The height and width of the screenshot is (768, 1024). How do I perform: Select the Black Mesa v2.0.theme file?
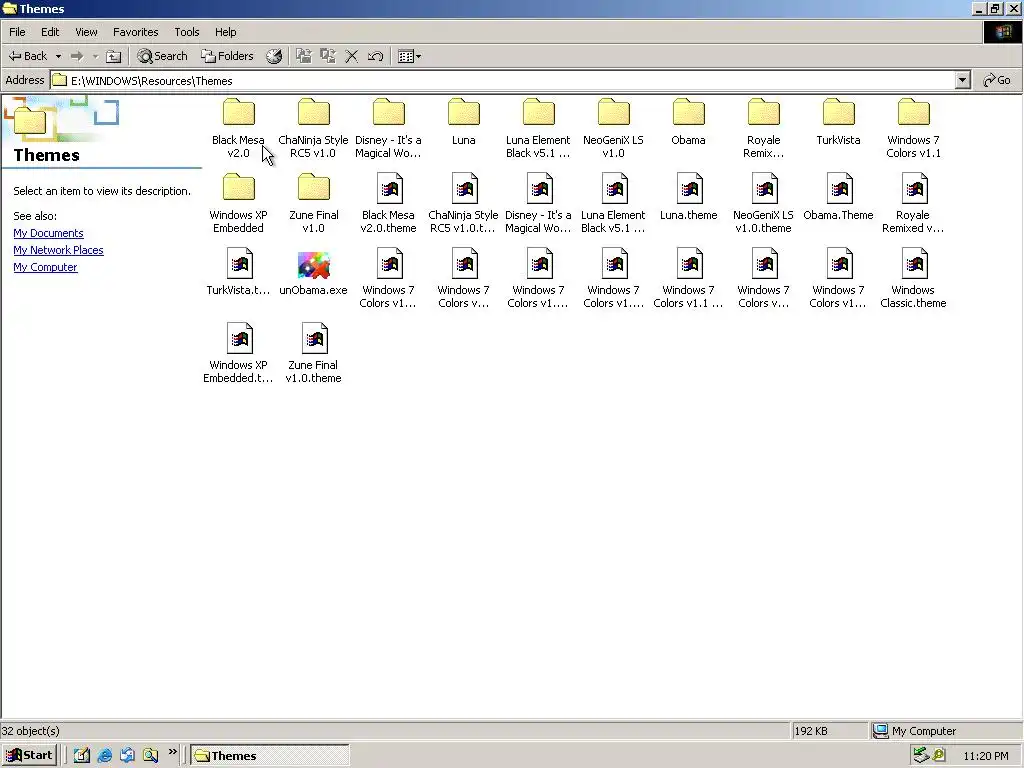[x=389, y=203]
